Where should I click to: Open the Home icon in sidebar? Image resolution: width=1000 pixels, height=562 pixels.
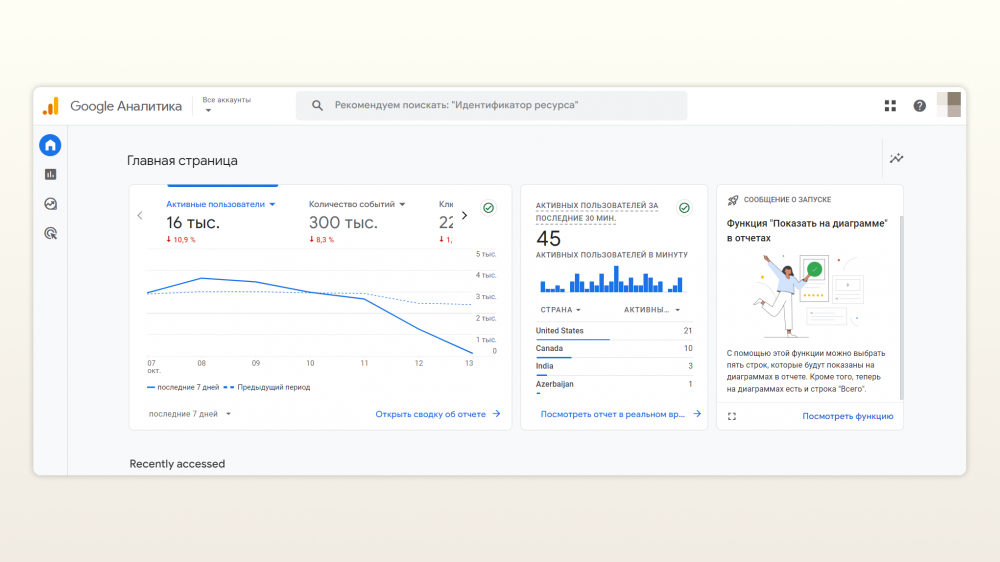pos(50,145)
